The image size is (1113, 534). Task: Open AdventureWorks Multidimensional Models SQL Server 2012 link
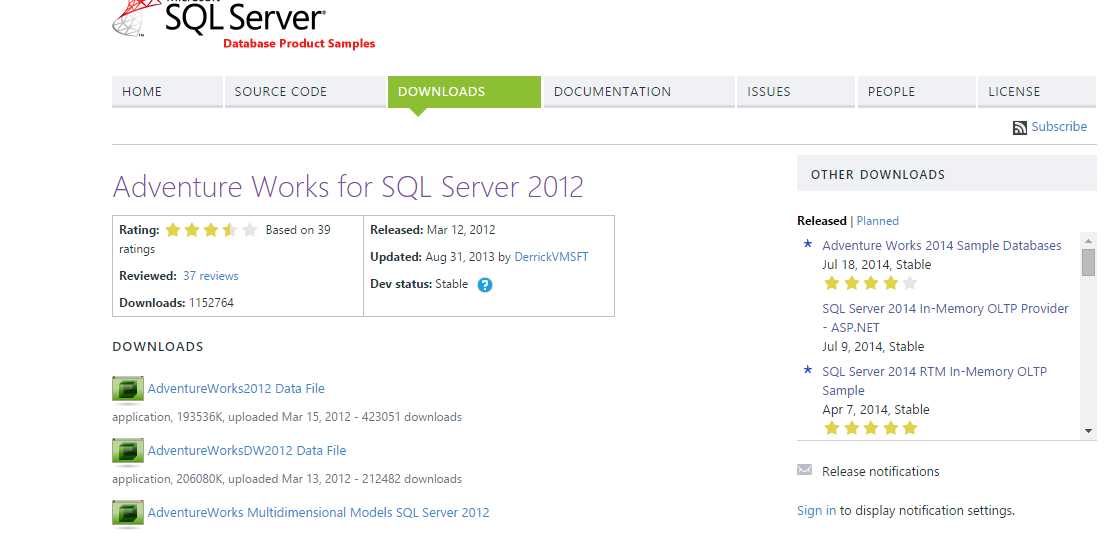[x=319, y=512]
